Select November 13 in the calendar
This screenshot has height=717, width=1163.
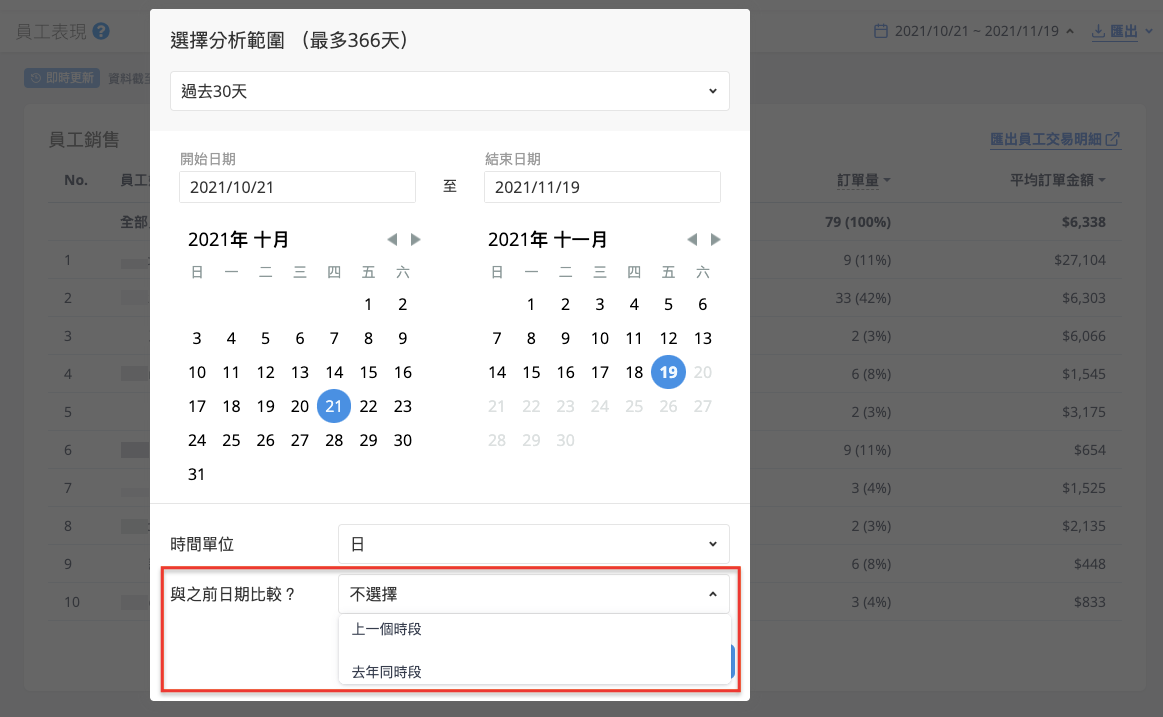(702, 338)
